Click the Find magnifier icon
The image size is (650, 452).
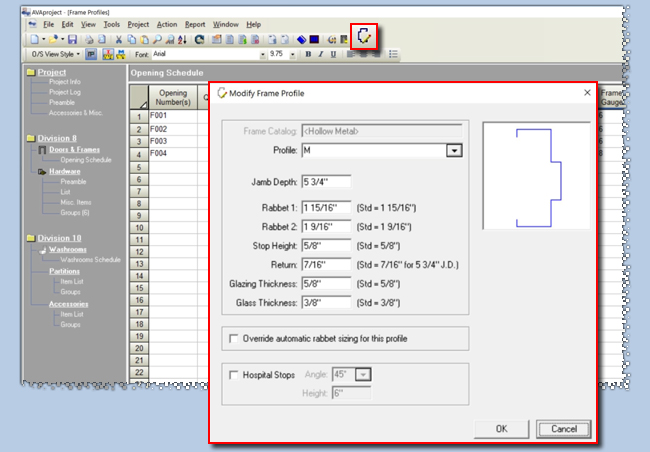click(158, 38)
